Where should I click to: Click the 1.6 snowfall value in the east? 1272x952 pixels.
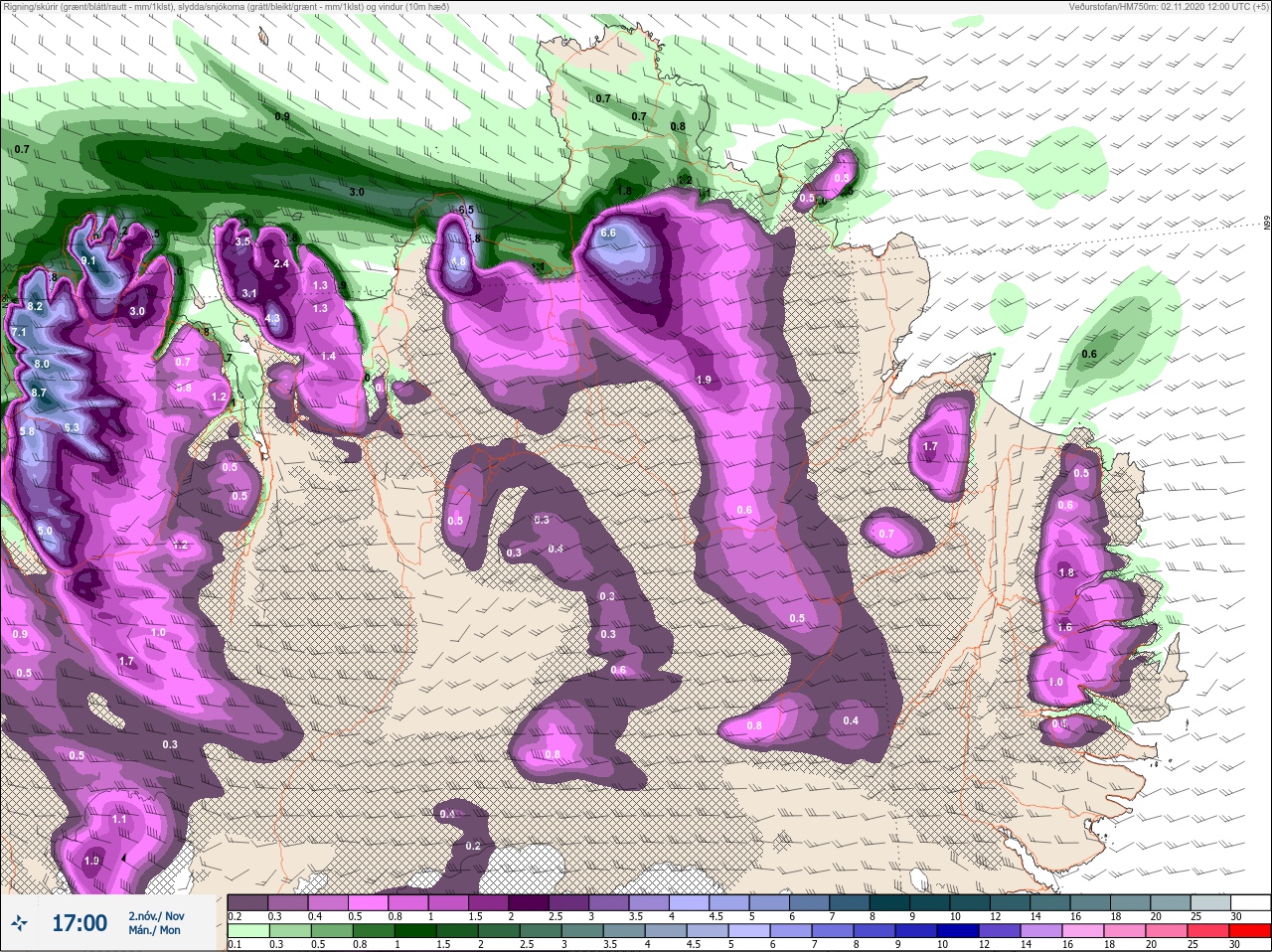coord(1065,628)
